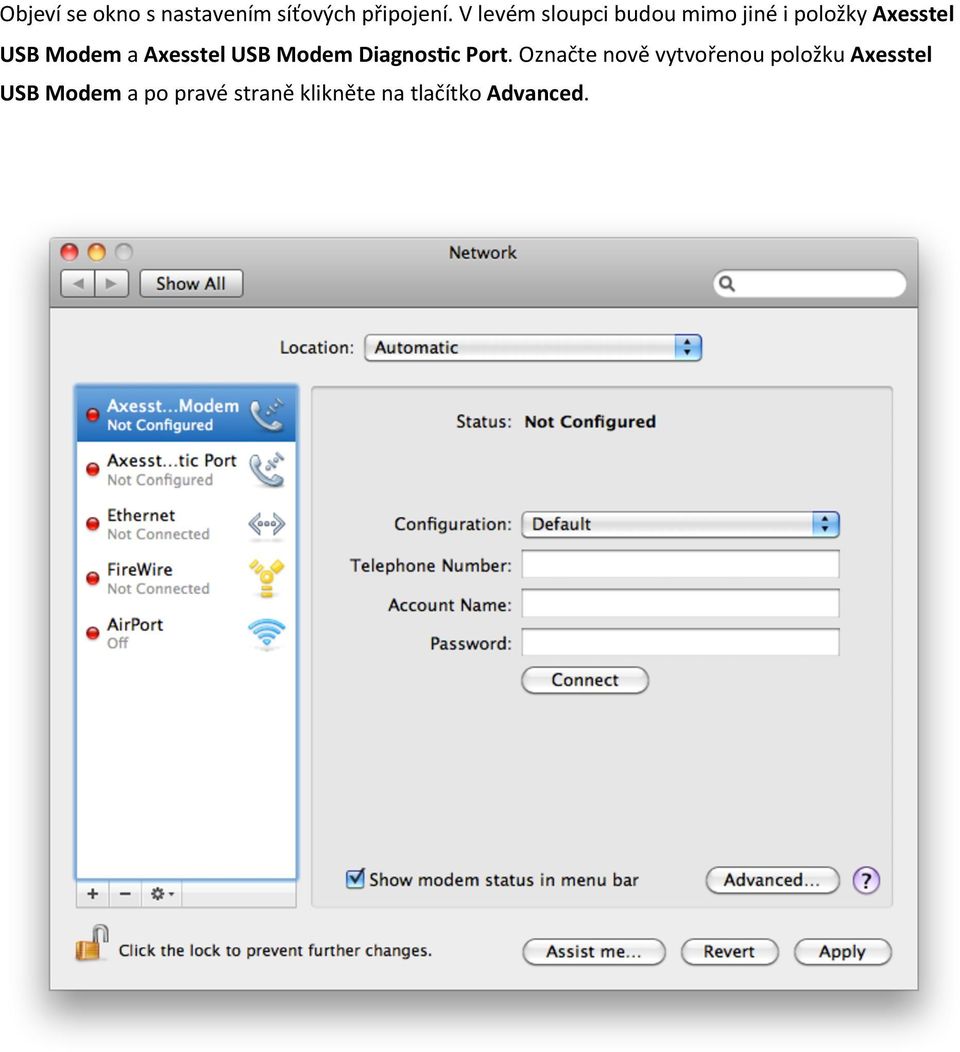
Task: Open help with the question mark button
Action: 866,880
